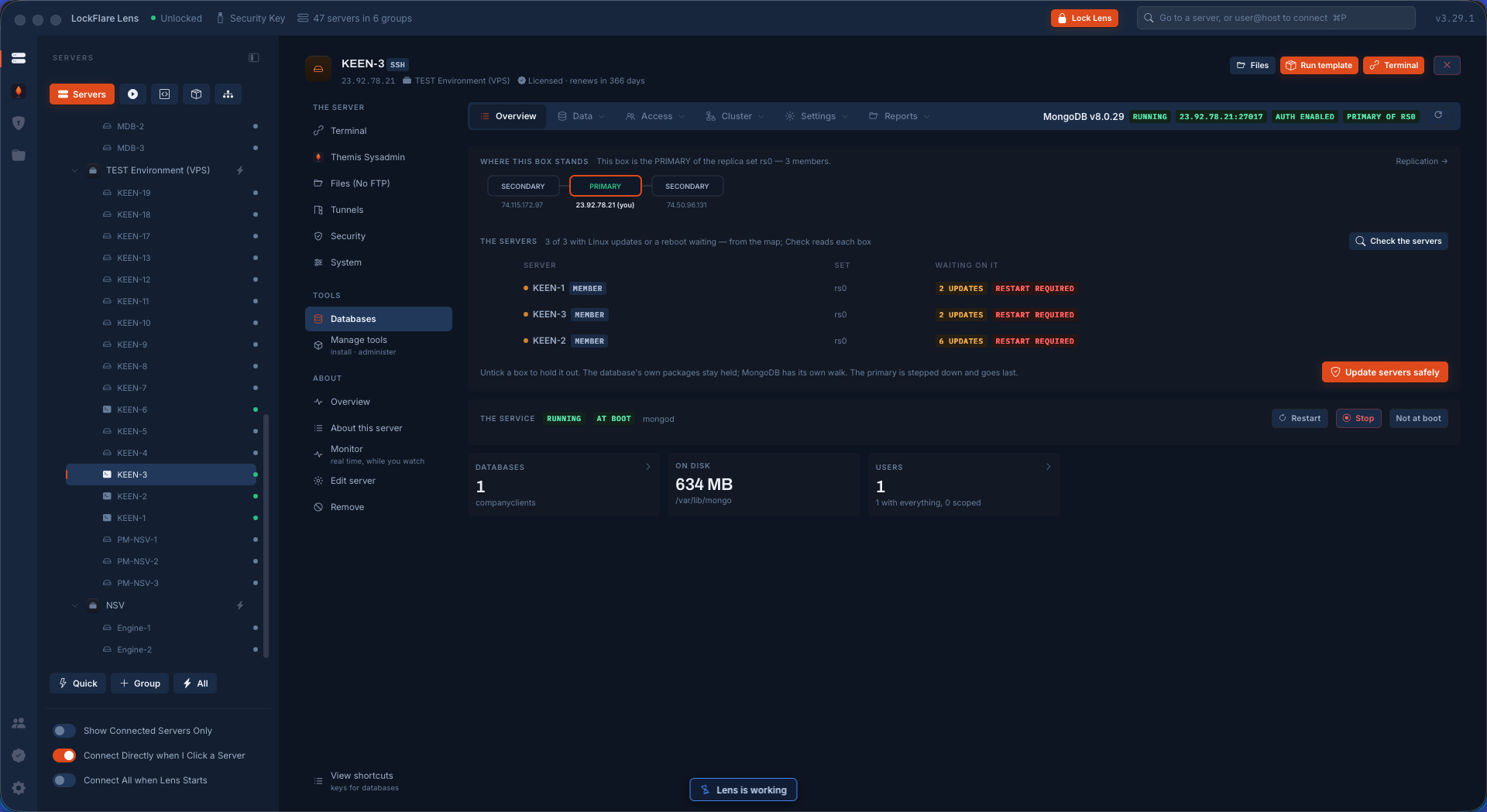
Task: Collapse the NSV group
Action: tap(75, 605)
